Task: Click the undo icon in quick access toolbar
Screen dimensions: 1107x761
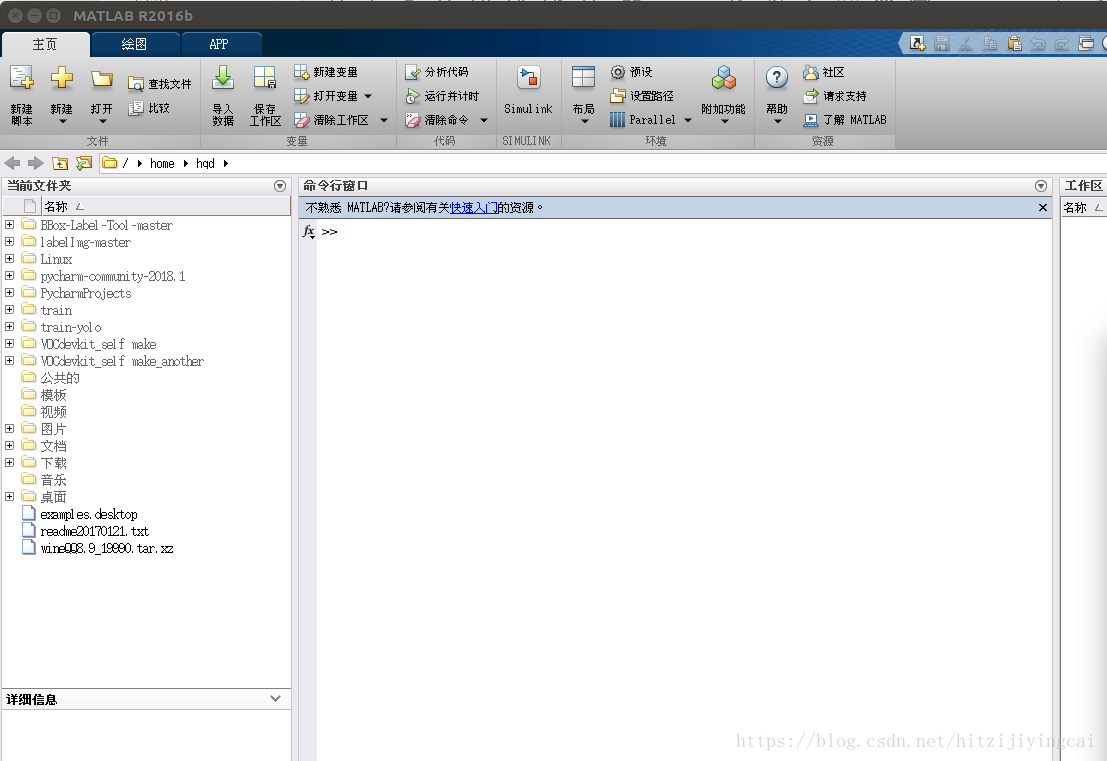Action: 1038,44
